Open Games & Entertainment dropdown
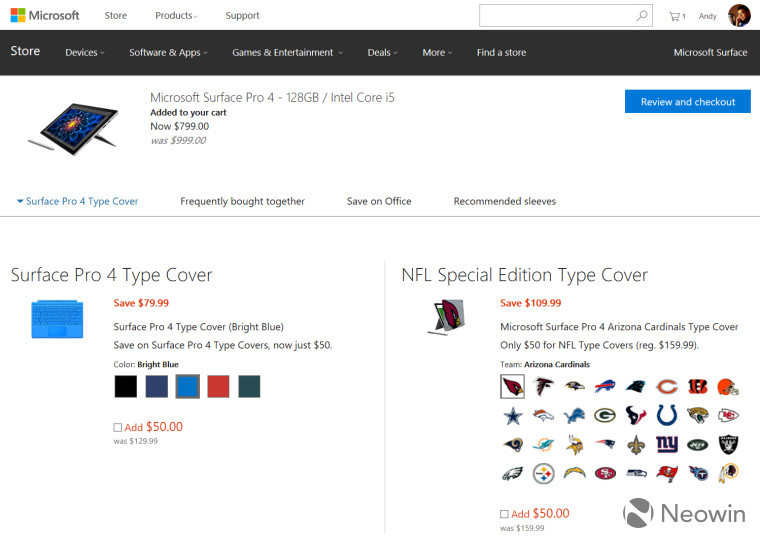 287,52
